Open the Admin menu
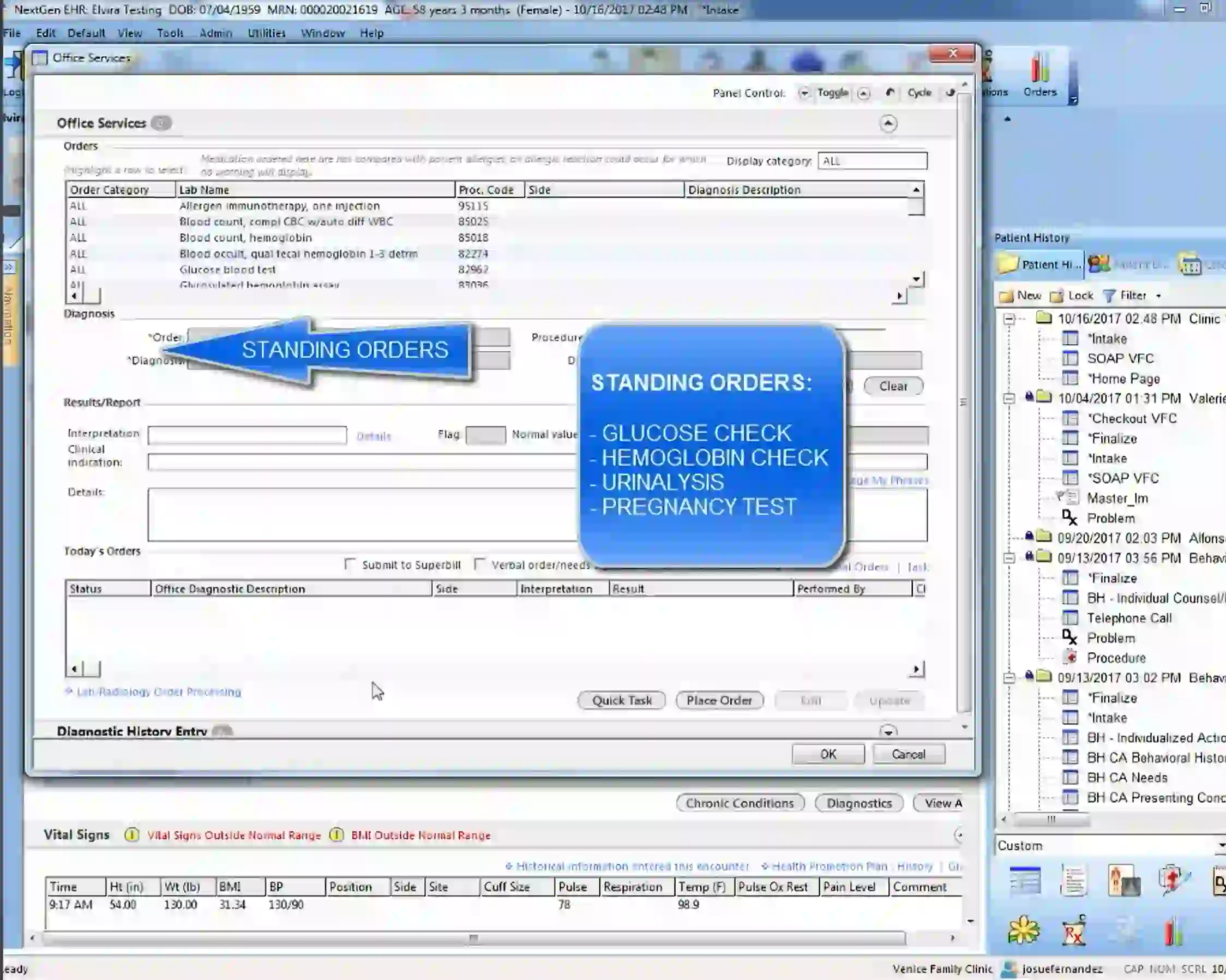This screenshot has width=1226, height=980. pos(215,33)
